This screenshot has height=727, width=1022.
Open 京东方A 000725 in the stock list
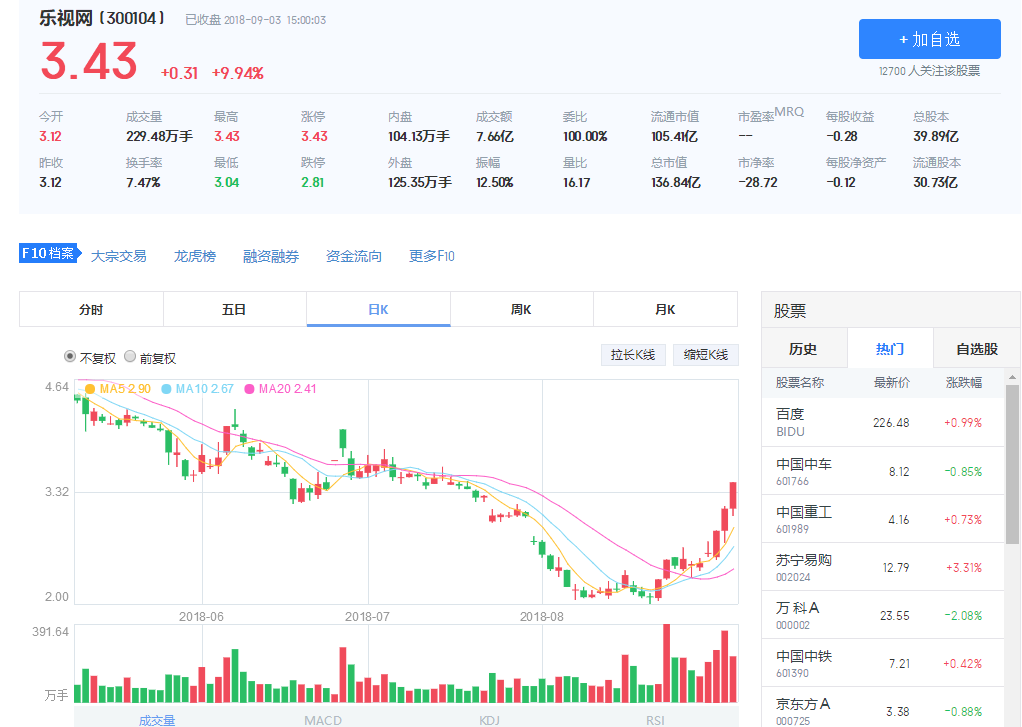883,709
